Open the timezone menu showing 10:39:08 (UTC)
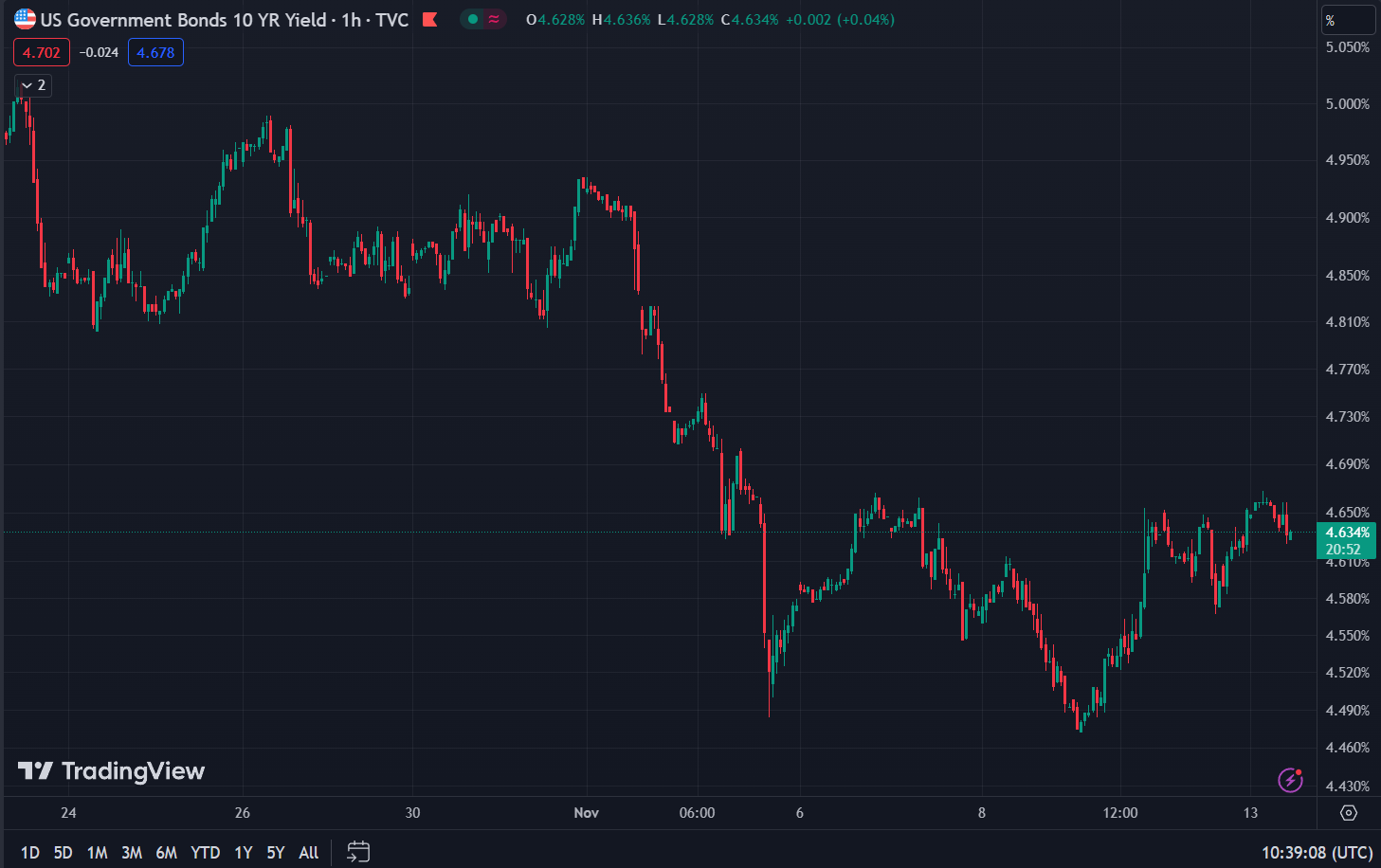Viewport: 1381px width, 868px height. 1317,853
